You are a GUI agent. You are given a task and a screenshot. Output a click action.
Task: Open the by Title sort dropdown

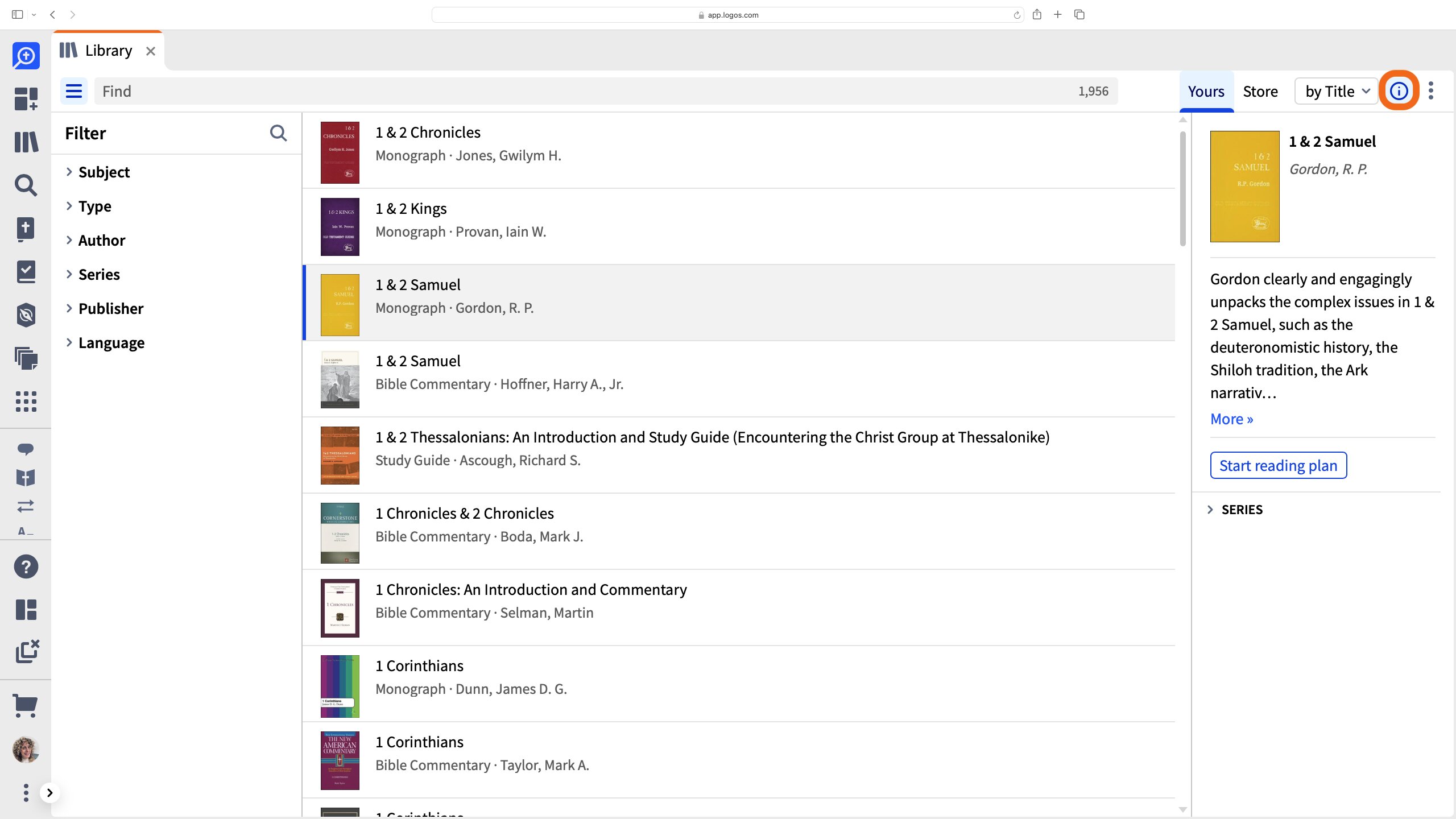pos(1336,91)
